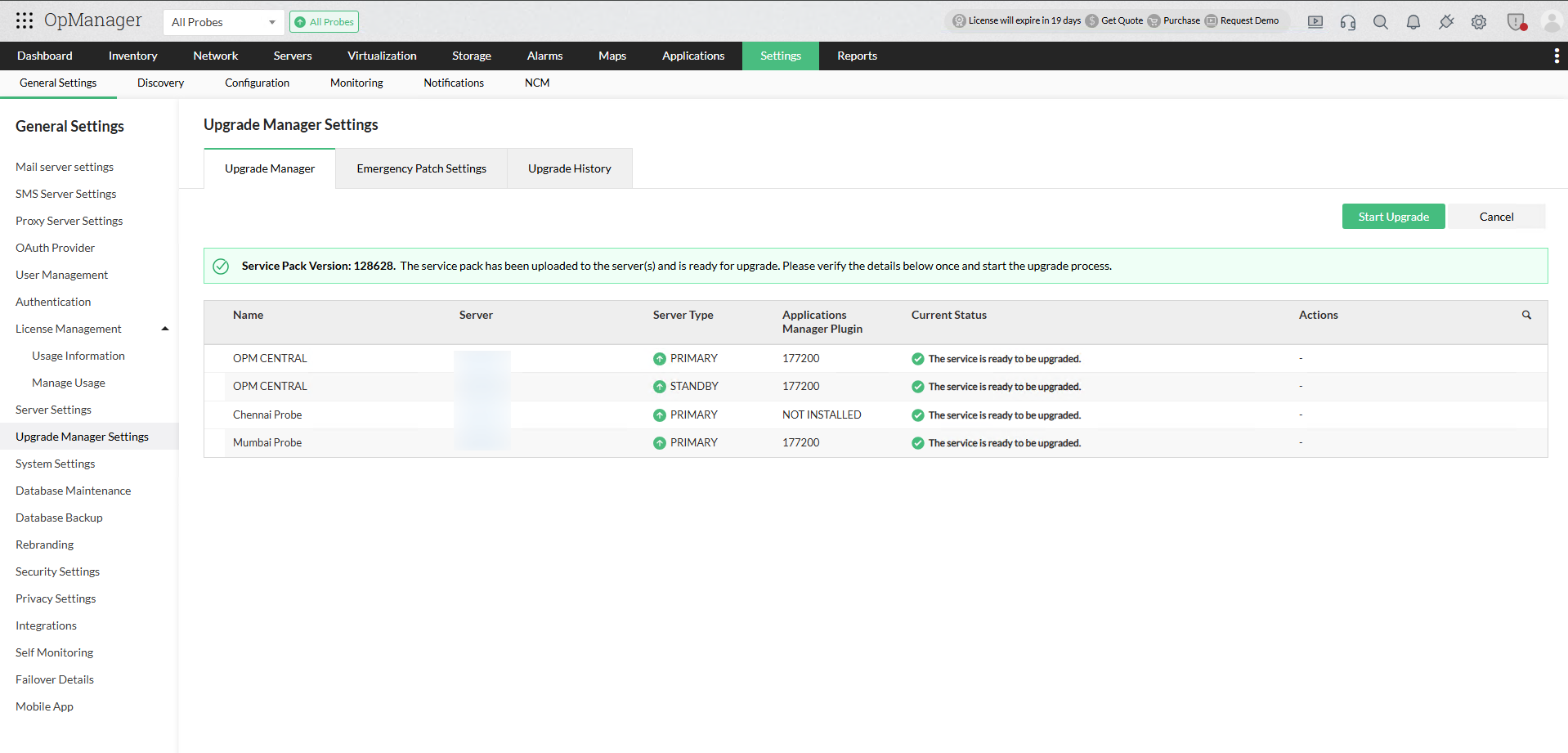This screenshot has height=753, width=1568.
Task: Click the Request Demo link
Action: (x=1249, y=20)
